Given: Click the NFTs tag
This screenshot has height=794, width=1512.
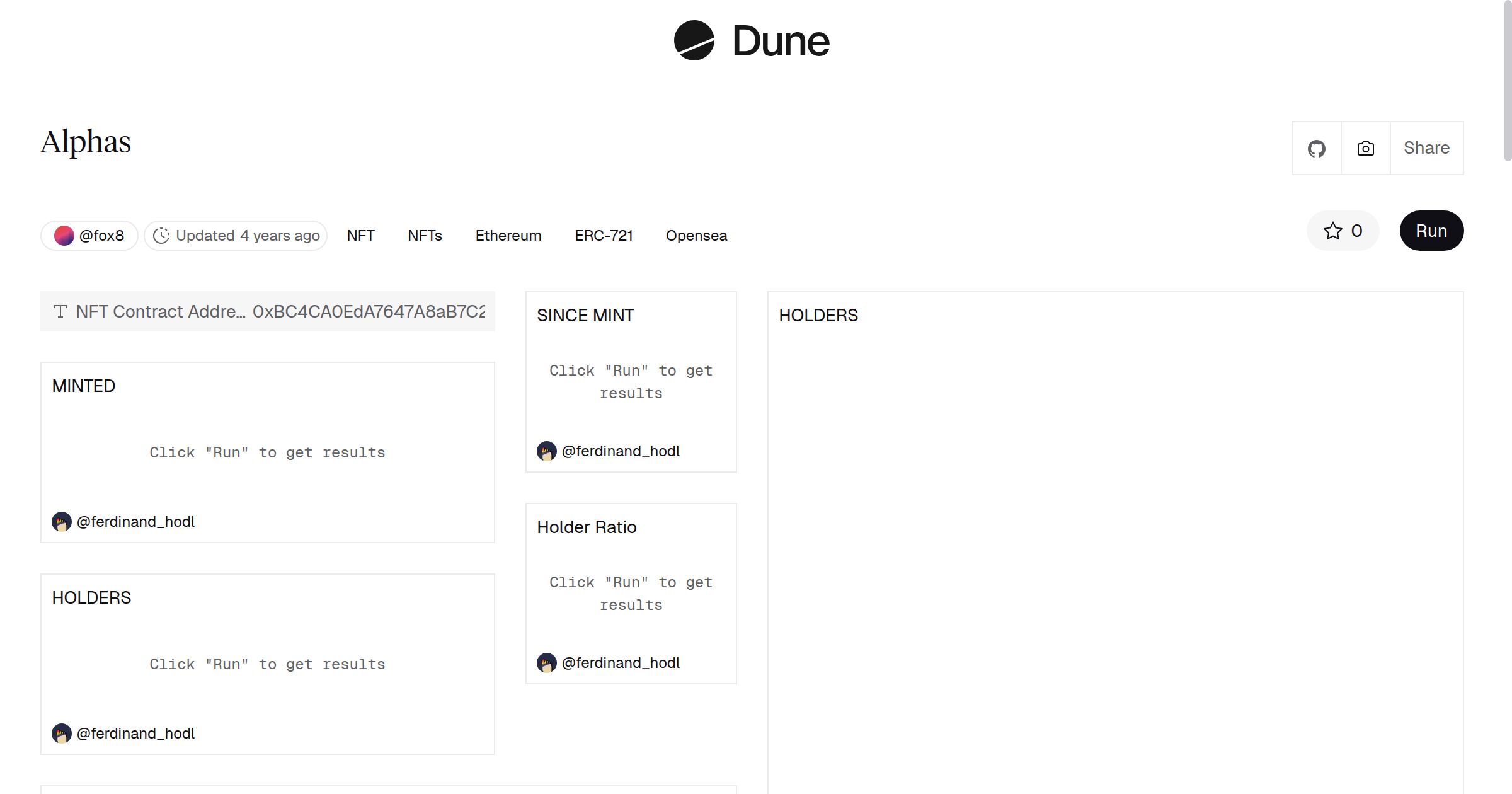Looking at the screenshot, I should point(425,236).
